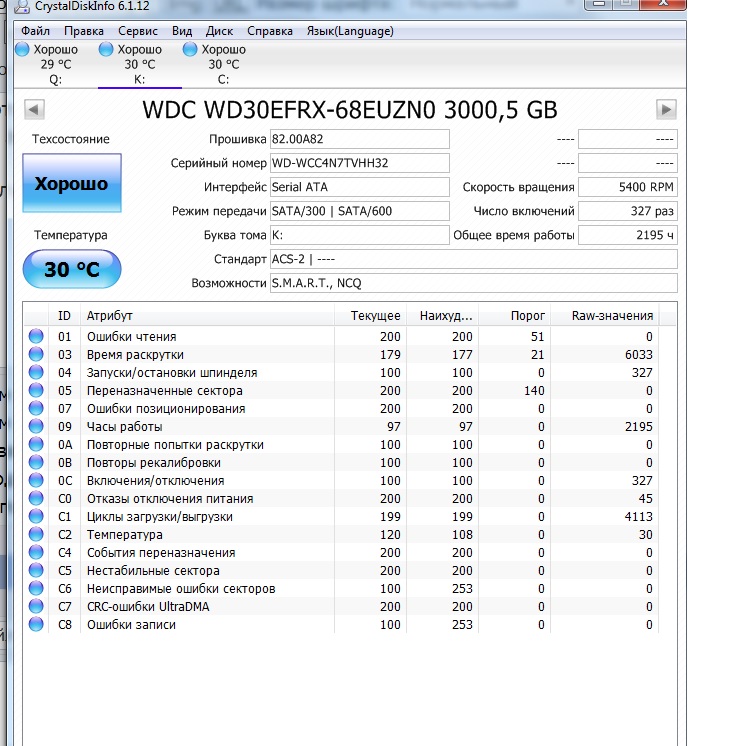Click the transfer mode field SATA/300 | SATA/600

(359, 211)
